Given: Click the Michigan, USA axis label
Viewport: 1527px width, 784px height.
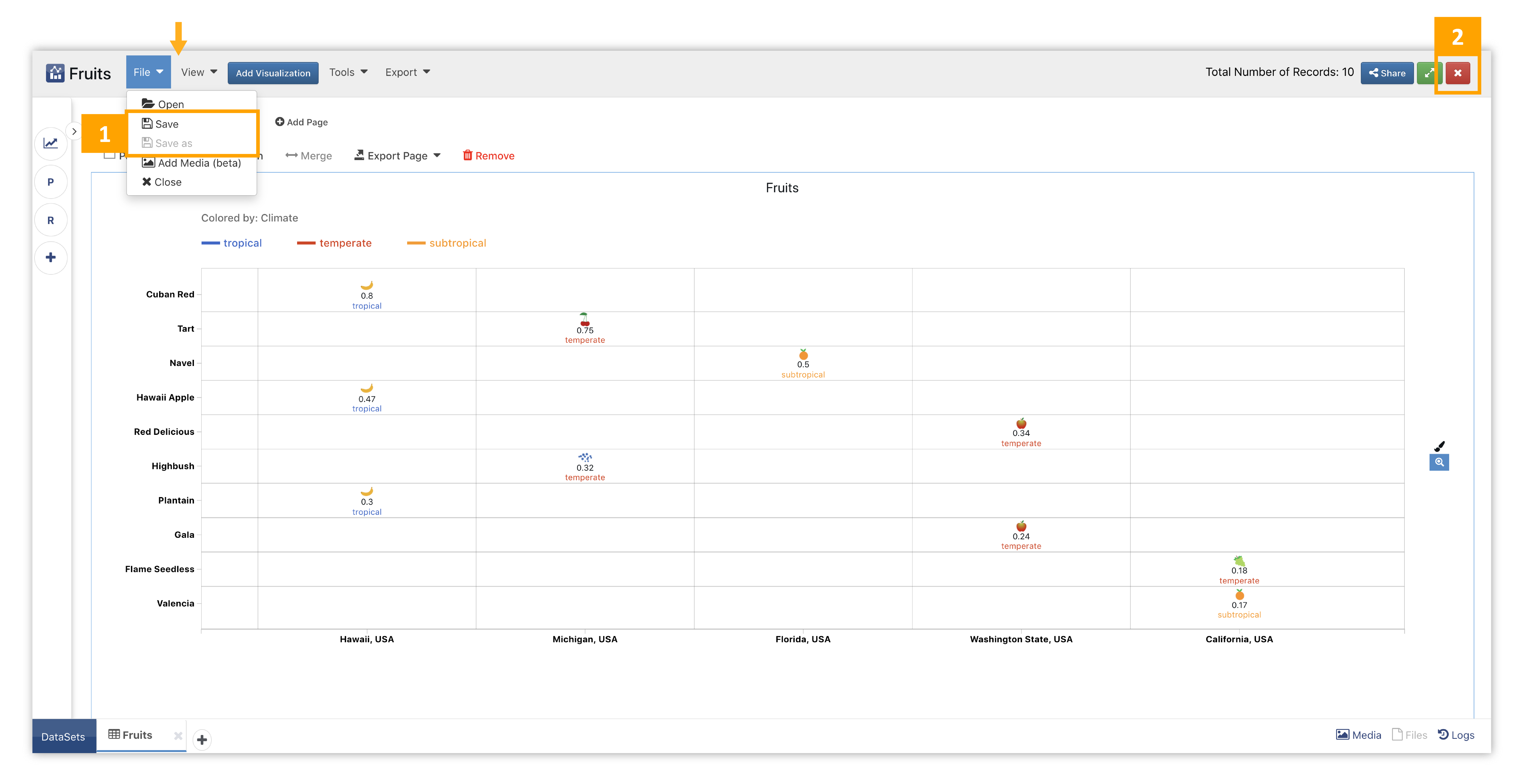Looking at the screenshot, I should click(x=585, y=639).
